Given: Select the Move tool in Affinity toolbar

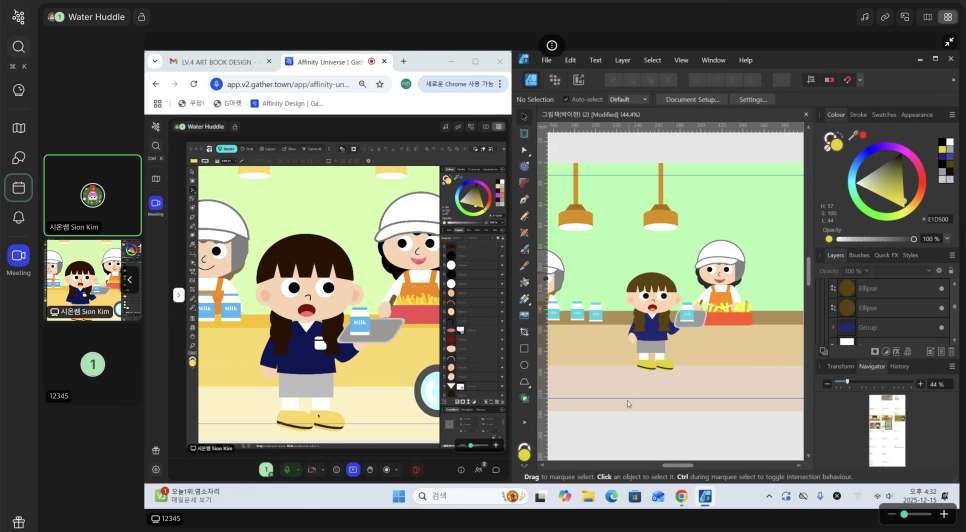Looking at the screenshot, I should tap(524, 116).
